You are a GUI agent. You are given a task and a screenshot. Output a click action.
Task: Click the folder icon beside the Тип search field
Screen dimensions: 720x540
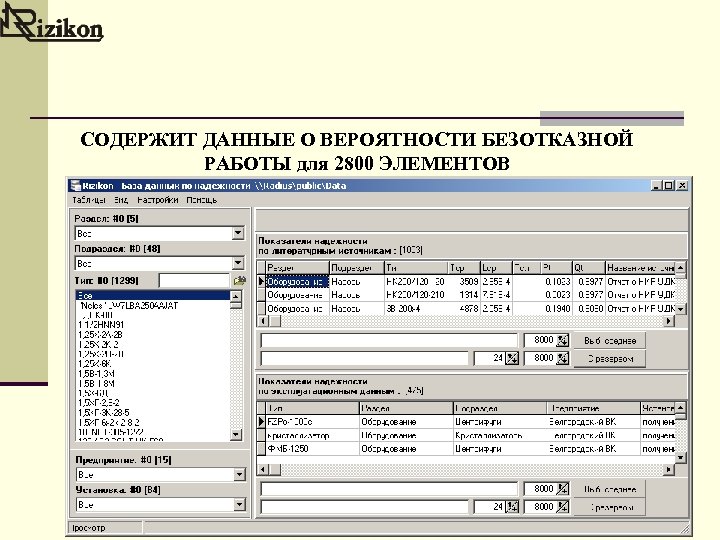point(240,281)
